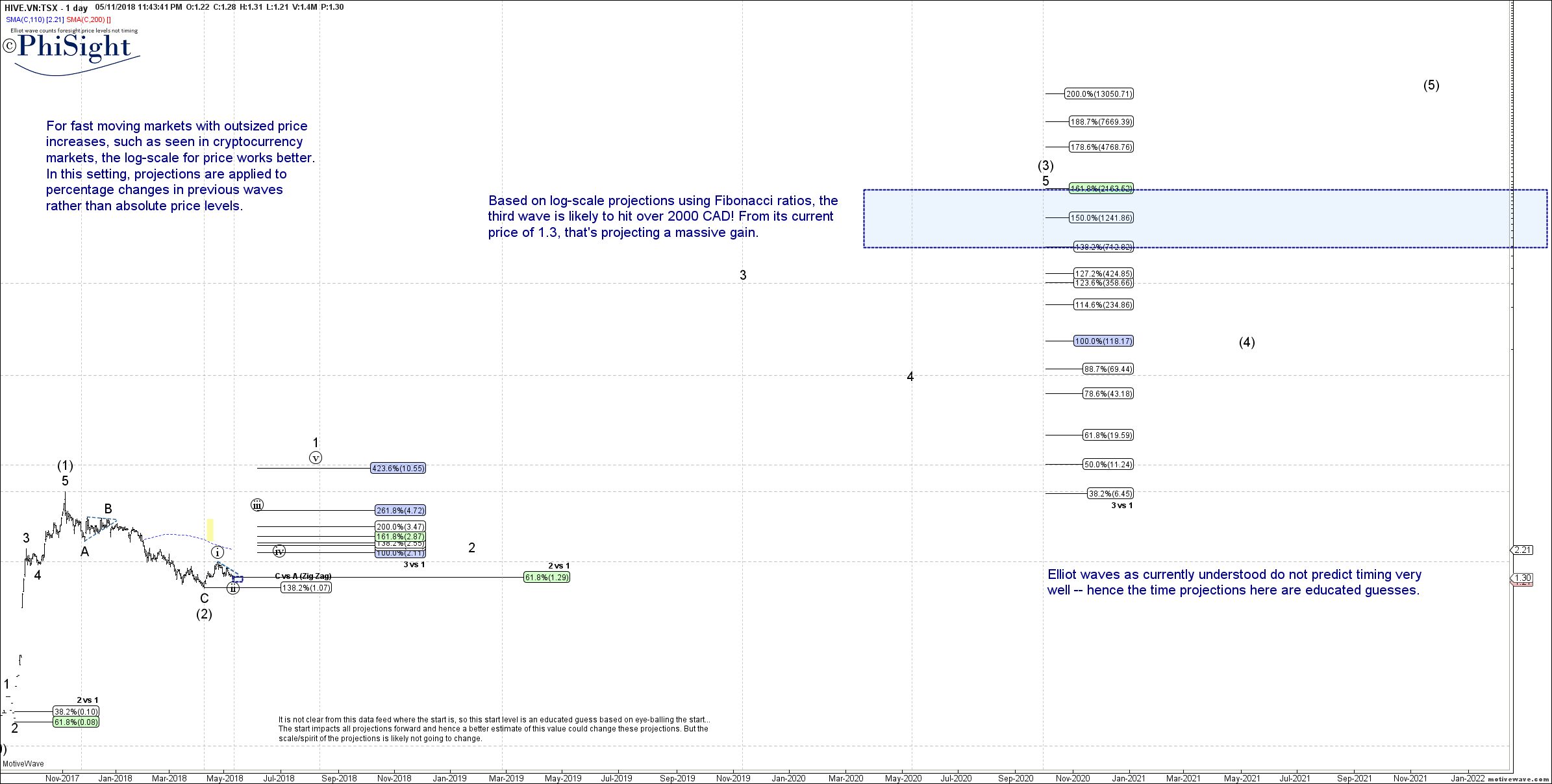Select the green 161.8%(2.87) extension label
Screen dimensions: 1552x784
click(401, 537)
